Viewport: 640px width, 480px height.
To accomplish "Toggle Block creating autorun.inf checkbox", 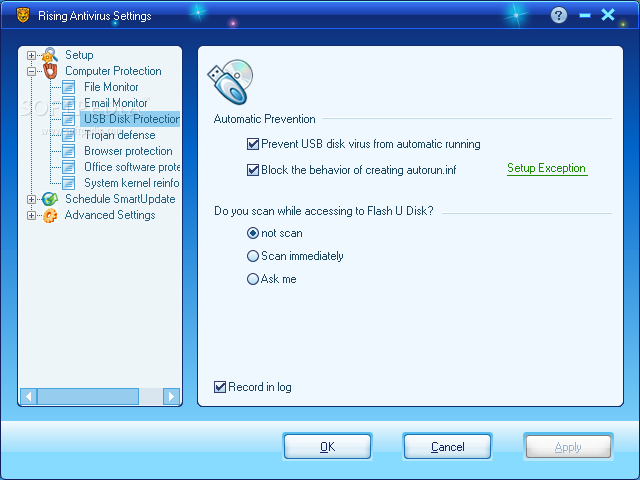I will (253, 170).
